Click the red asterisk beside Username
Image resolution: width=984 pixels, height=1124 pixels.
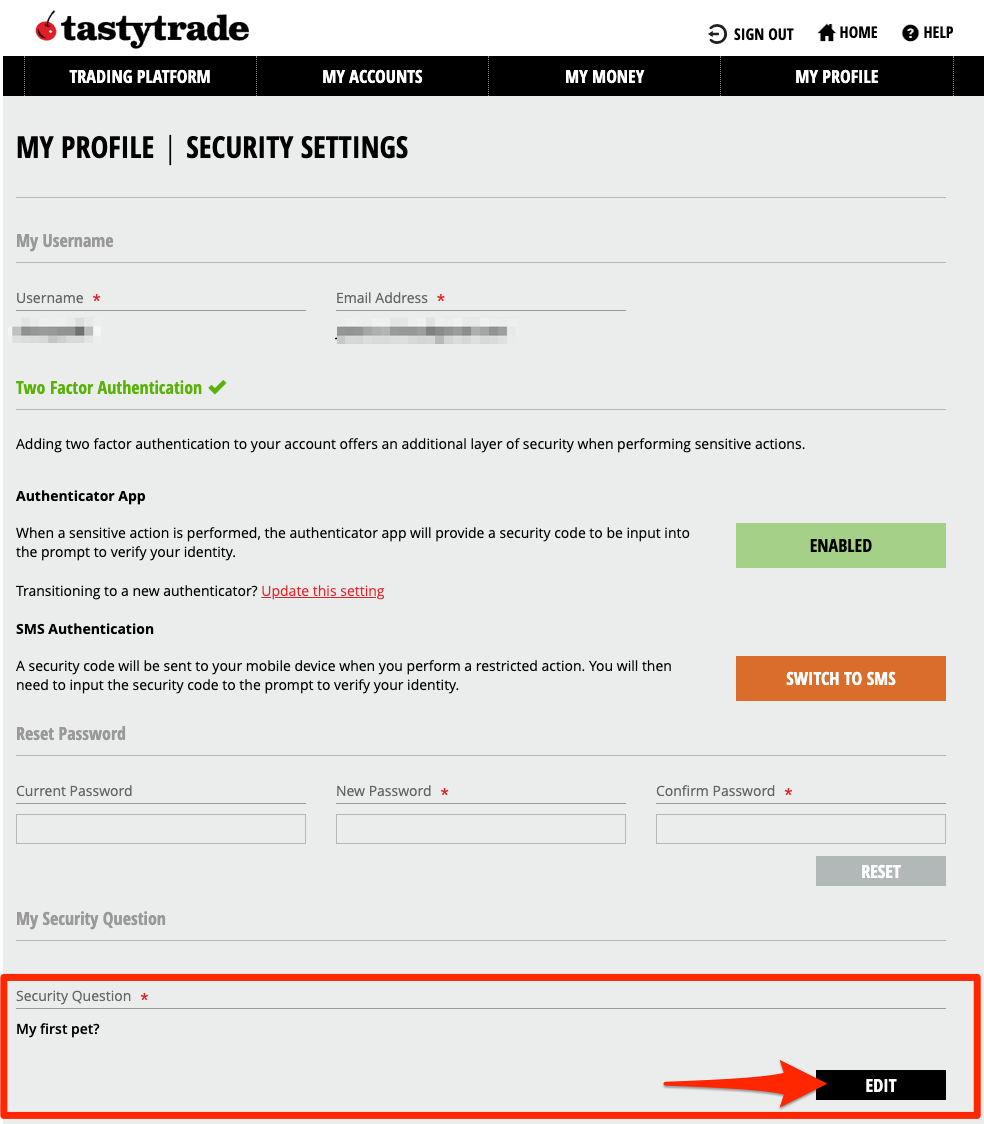(97, 297)
